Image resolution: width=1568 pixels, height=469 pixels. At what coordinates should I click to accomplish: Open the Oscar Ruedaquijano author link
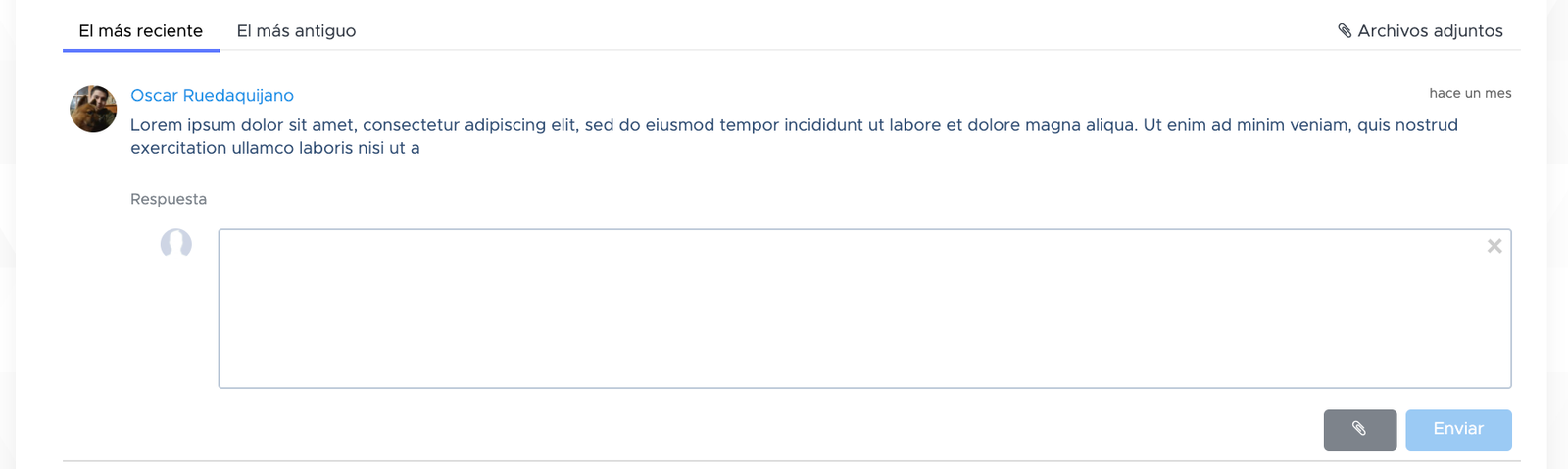point(212,95)
